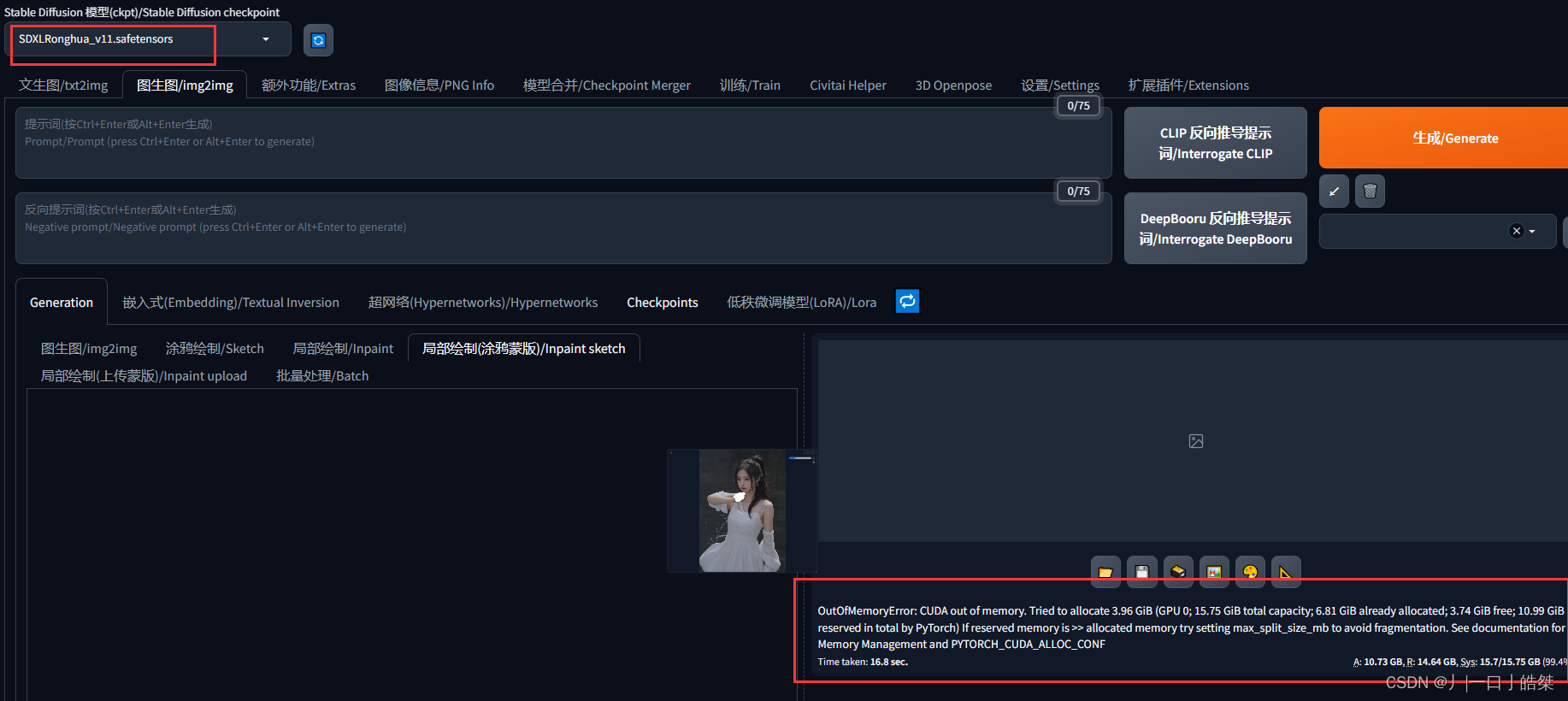Click the 'Time taken: 16.8 sec.' text
Image resolution: width=1568 pixels, height=701 pixels.
click(x=863, y=662)
